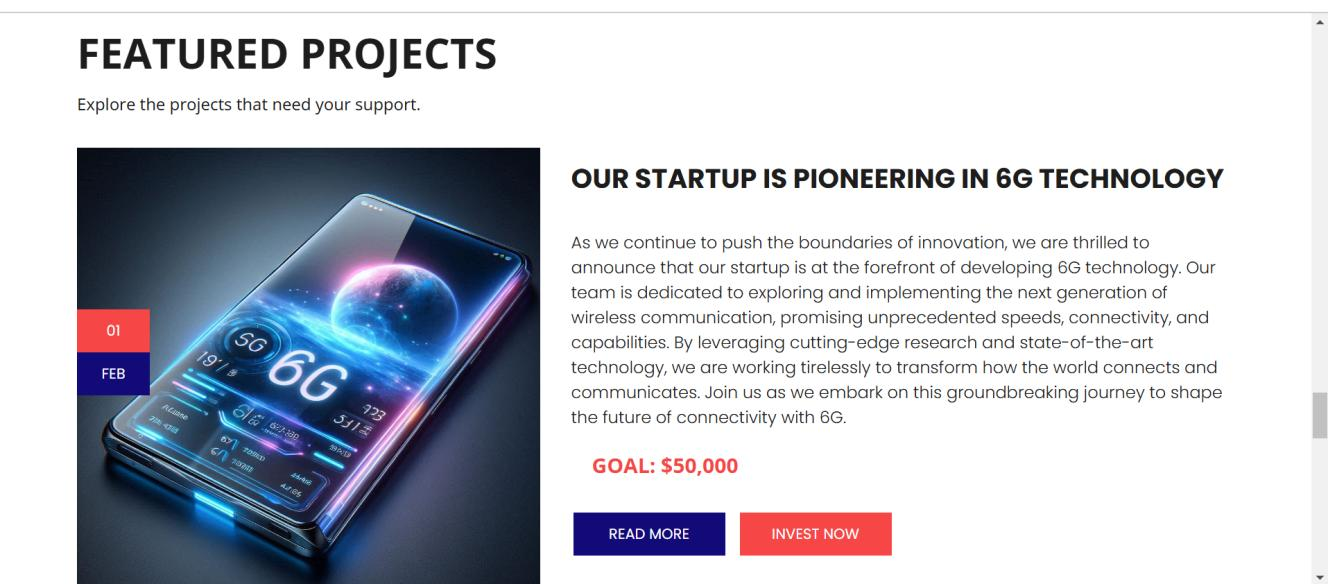Click the 'GOAL: $50,000' text
This screenshot has height=584, width=1328.
click(x=664, y=466)
